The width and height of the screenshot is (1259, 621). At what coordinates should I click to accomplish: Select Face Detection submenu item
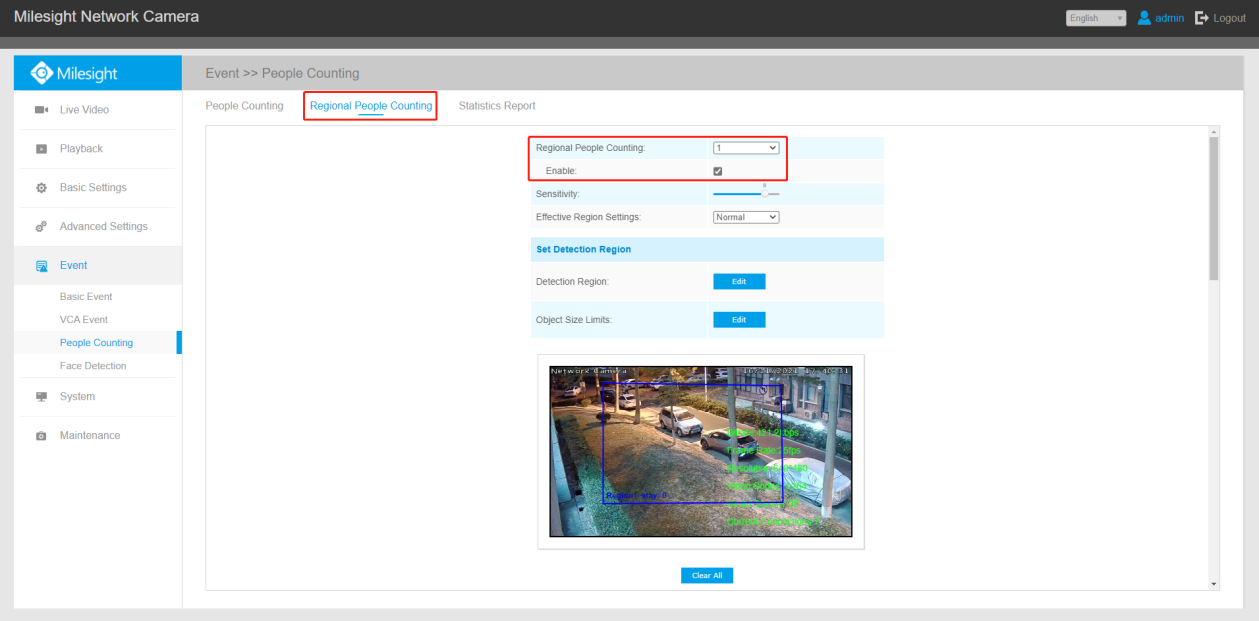[x=93, y=366]
